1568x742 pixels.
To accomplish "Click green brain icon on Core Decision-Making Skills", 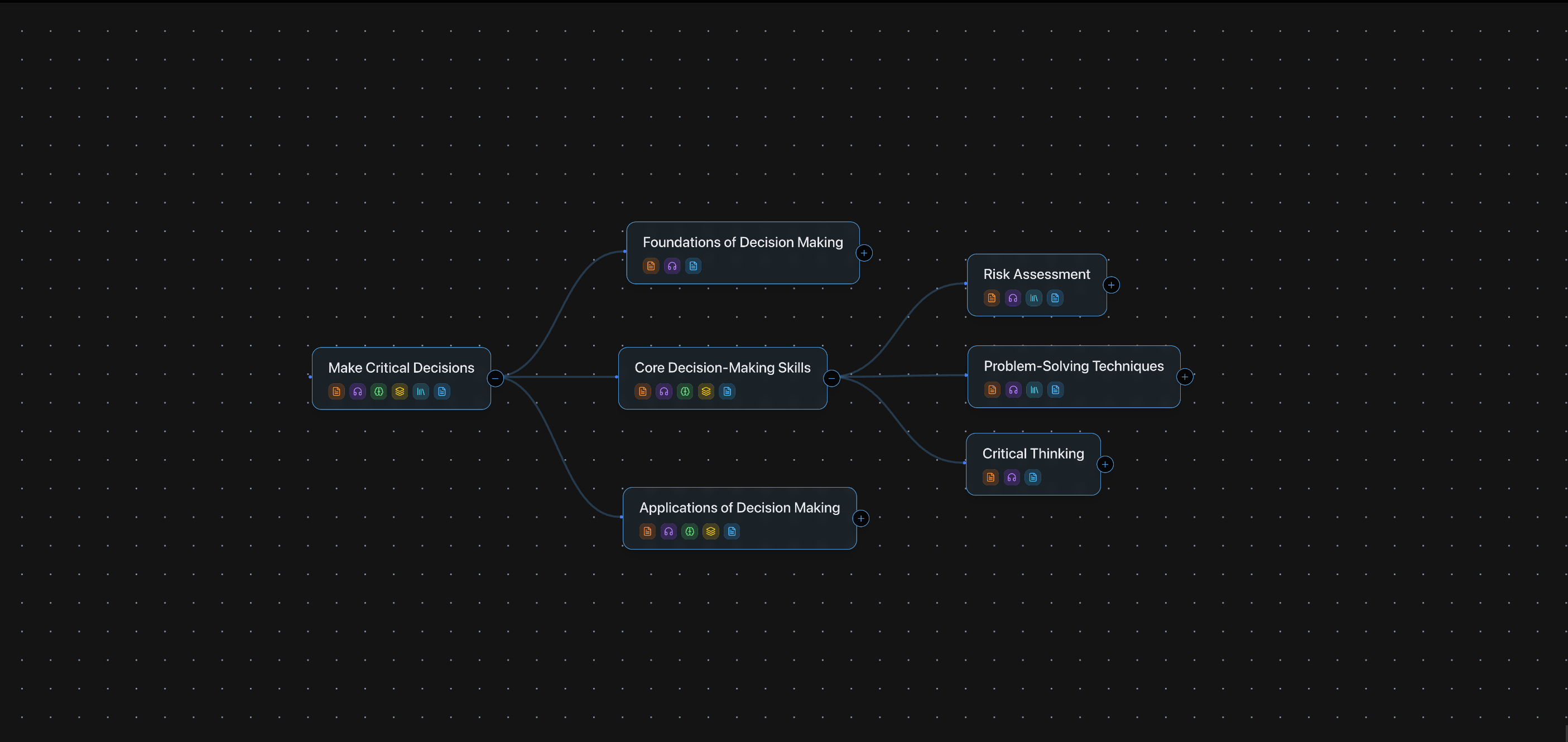I will (x=685, y=392).
